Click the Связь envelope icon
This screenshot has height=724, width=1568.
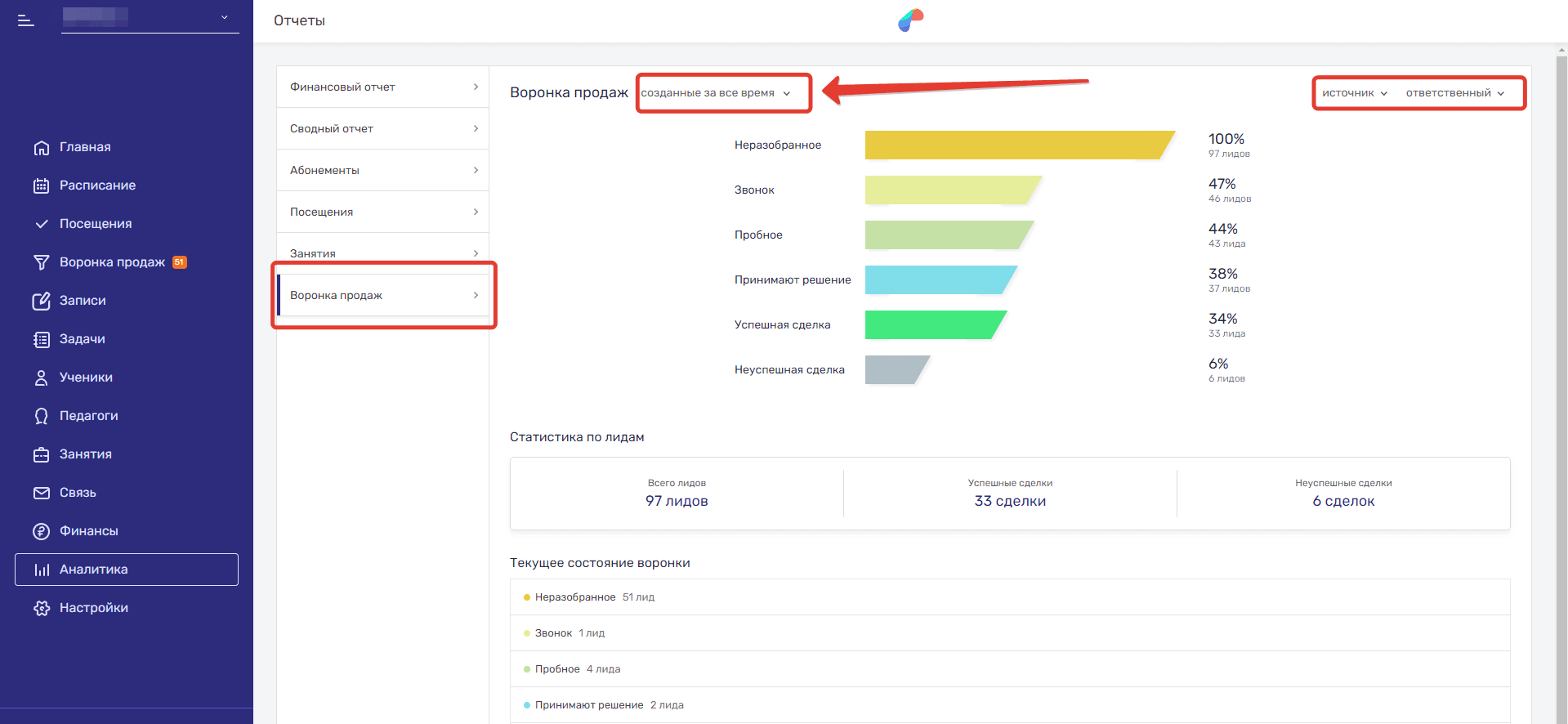coord(42,494)
